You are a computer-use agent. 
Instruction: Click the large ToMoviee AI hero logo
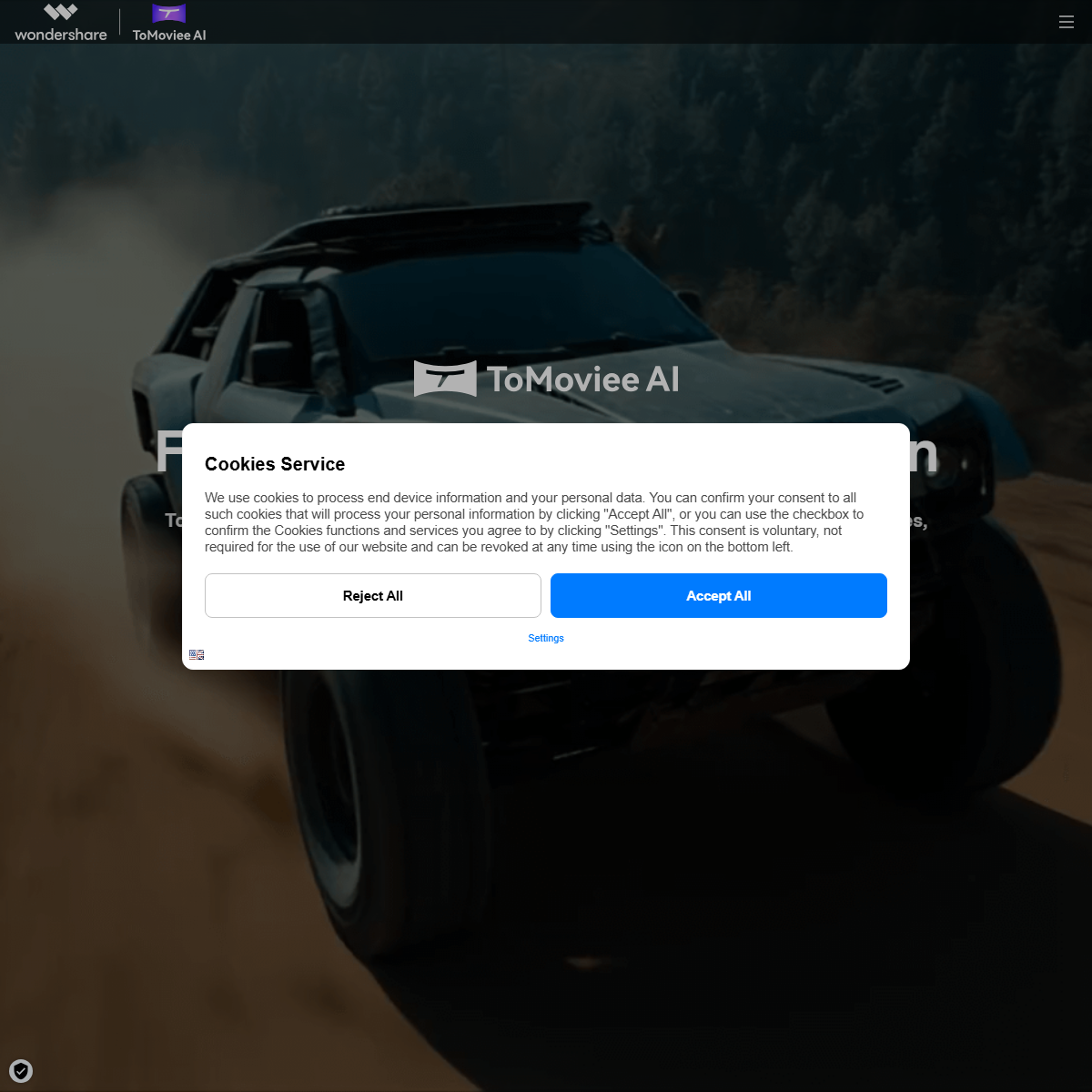pyautogui.click(x=546, y=379)
